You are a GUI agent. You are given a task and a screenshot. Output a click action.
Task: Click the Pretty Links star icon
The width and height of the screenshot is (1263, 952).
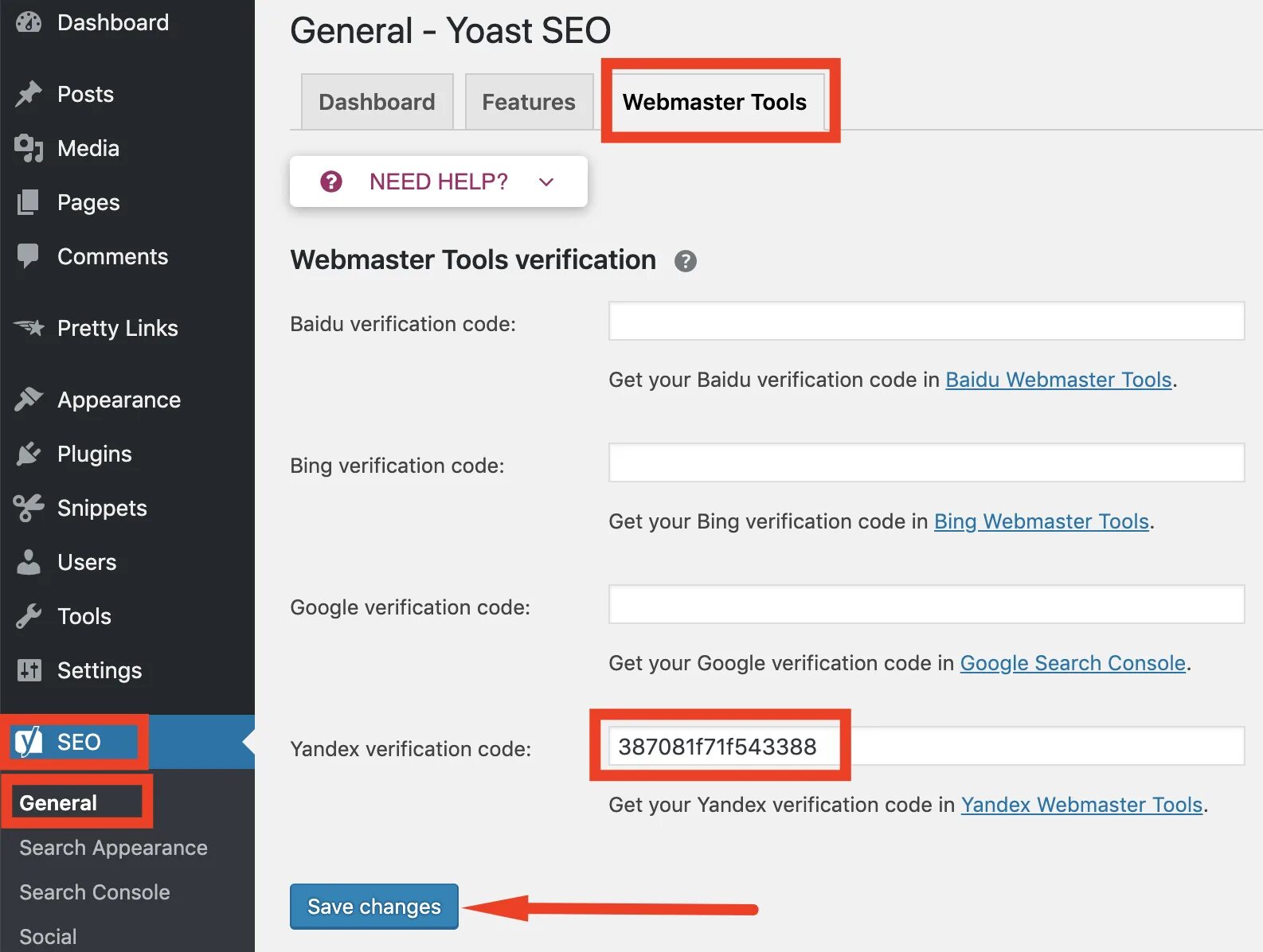pos(29,327)
